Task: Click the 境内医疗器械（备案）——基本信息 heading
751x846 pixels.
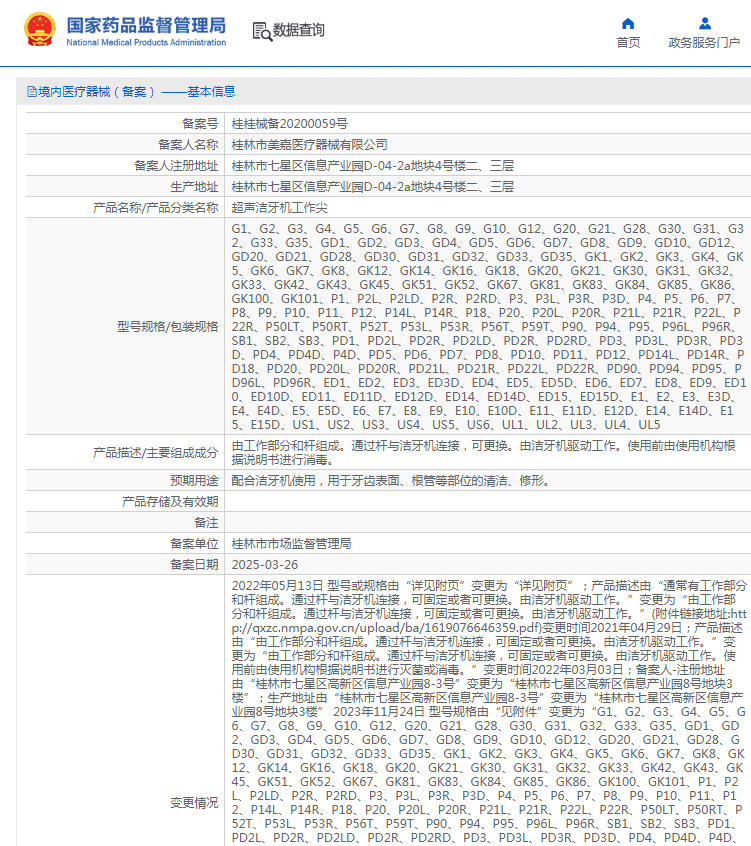Action: [x=136, y=92]
